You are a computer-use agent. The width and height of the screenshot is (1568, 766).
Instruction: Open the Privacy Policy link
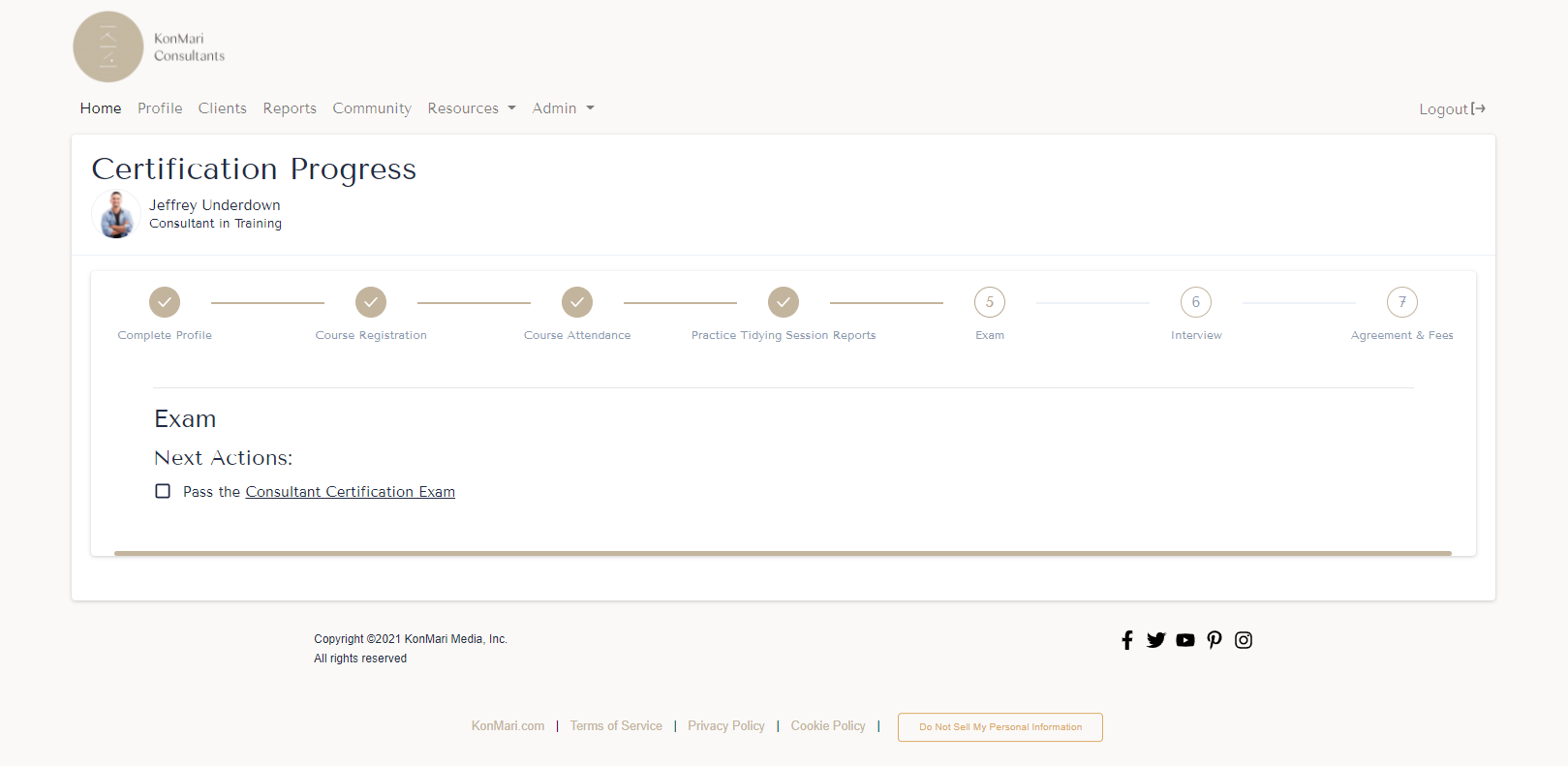[726, 726]
